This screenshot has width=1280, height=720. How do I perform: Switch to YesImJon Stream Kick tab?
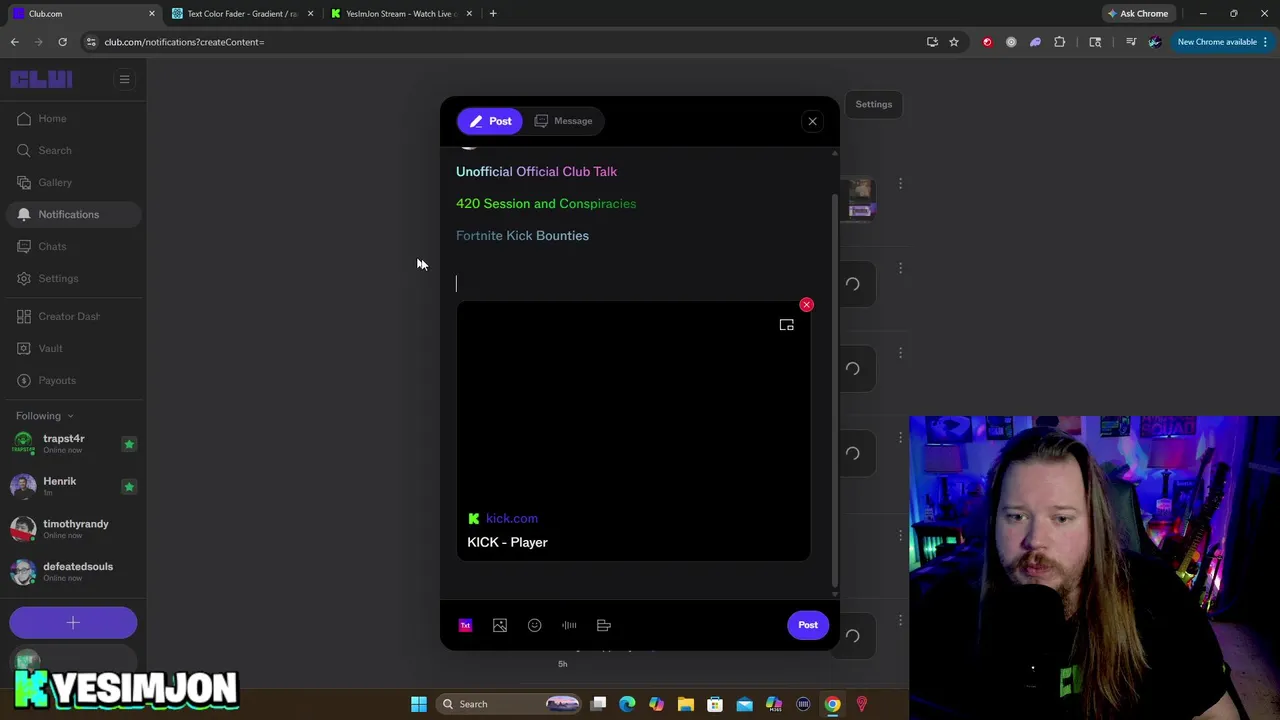coord(400,14)
